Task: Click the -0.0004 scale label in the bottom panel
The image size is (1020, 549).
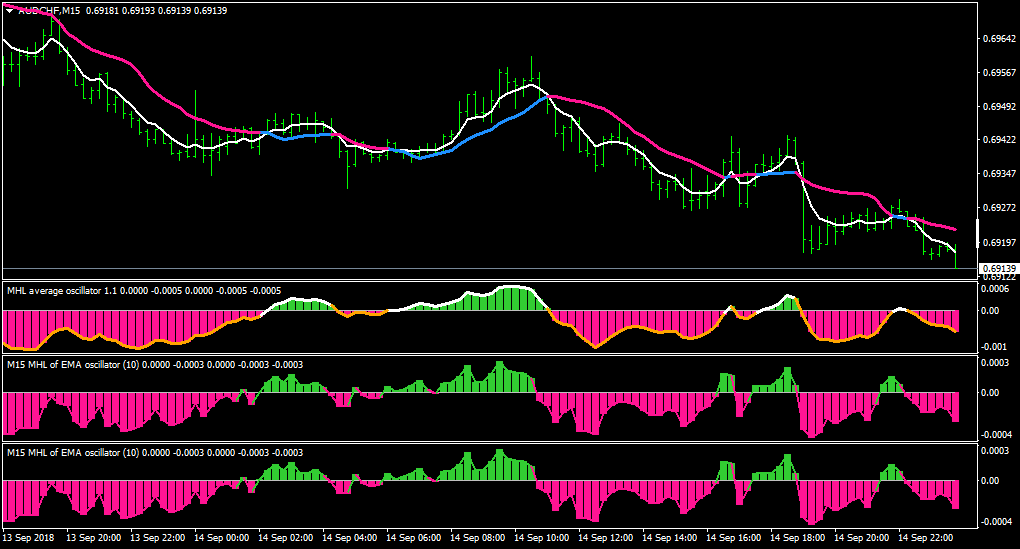Action: (x=995, y=522)
